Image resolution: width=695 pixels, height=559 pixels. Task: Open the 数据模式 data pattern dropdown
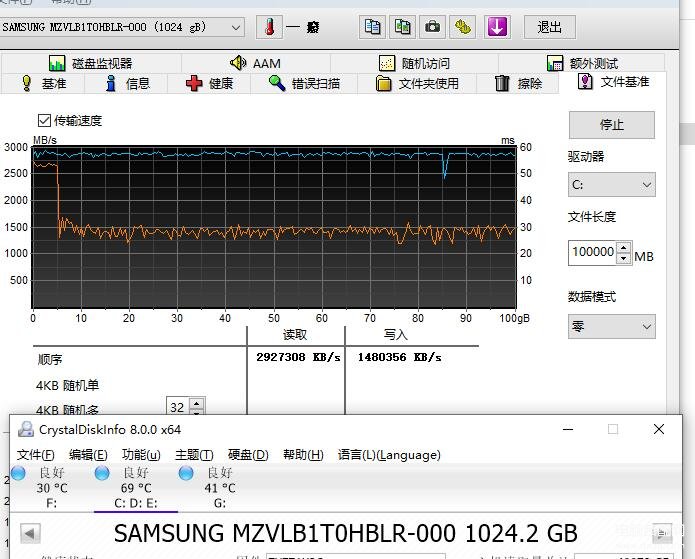coord(612,327)
